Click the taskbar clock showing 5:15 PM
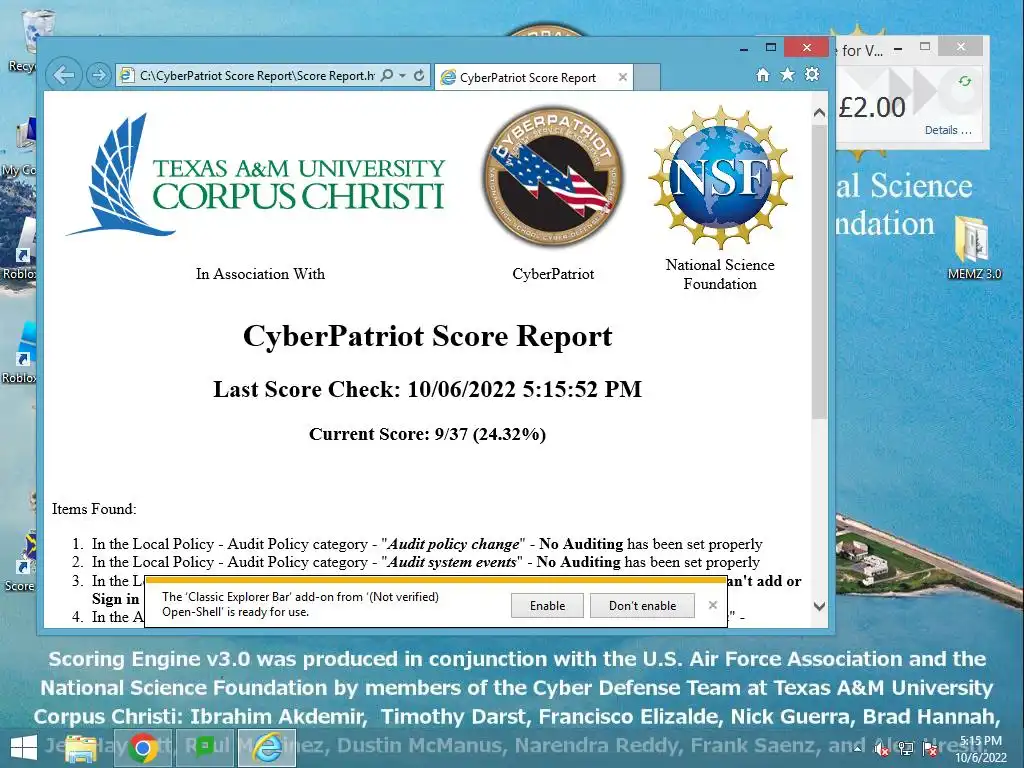 point(981,749)
